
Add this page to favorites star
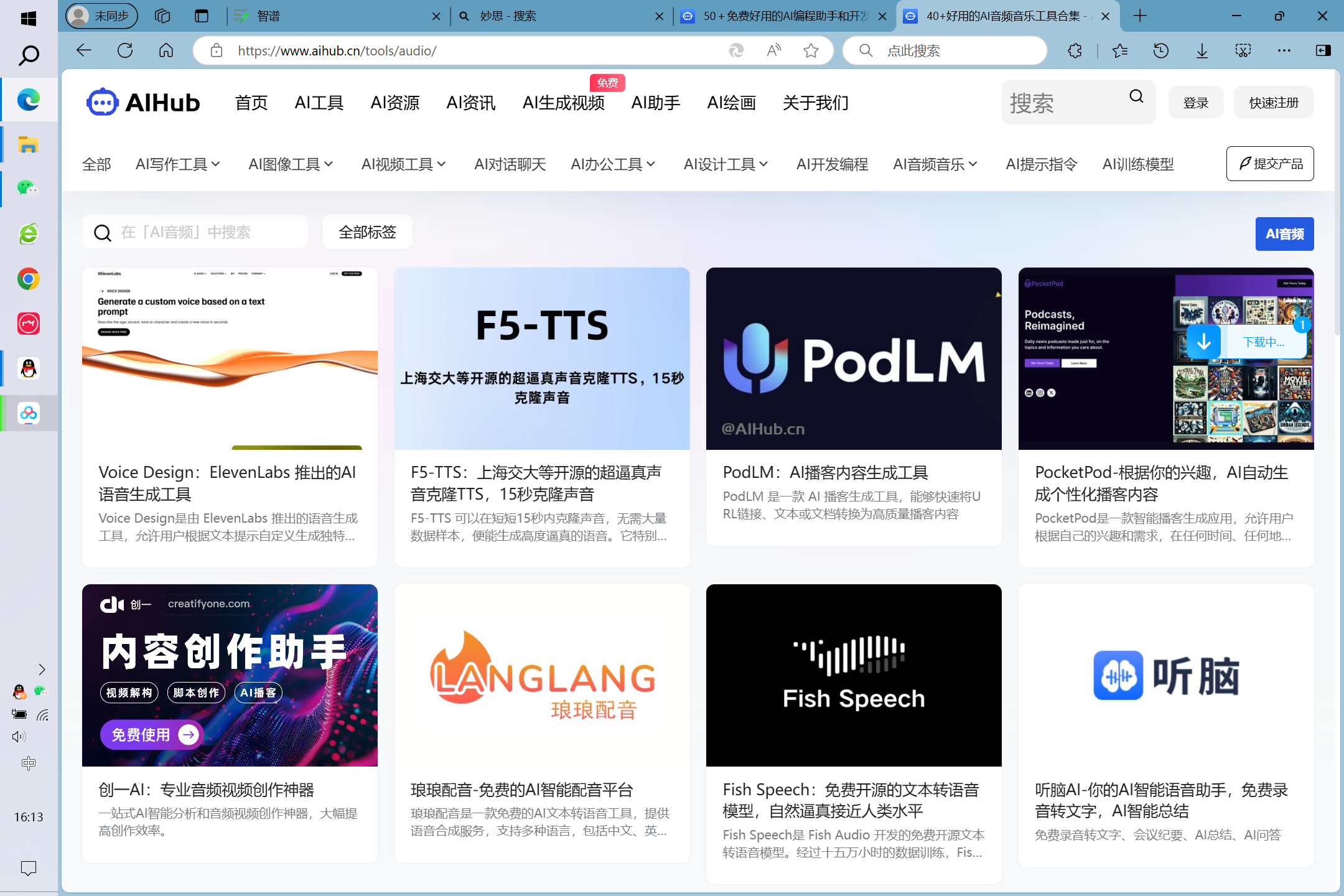(x=811, y=50)
